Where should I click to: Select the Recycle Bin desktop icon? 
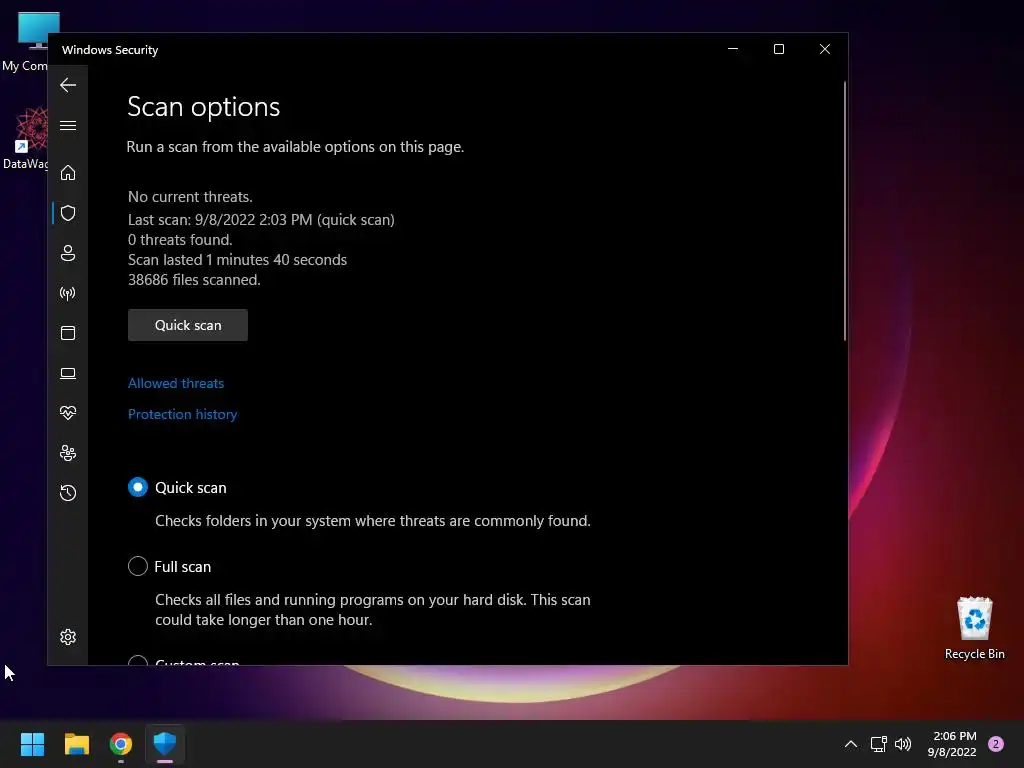[x=974, y=628]
